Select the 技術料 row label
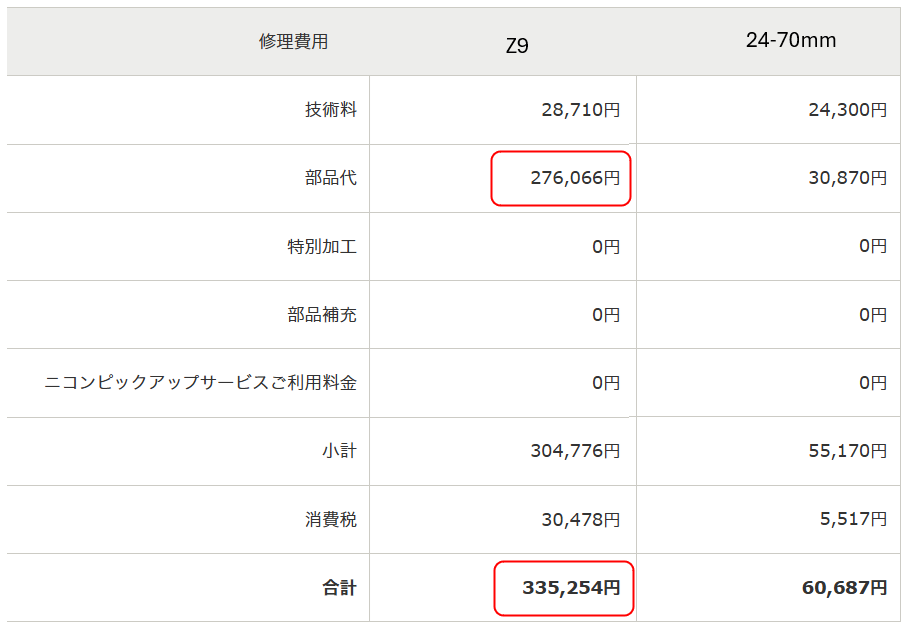This screenshot has width=901, height=628. pos(331,110)
